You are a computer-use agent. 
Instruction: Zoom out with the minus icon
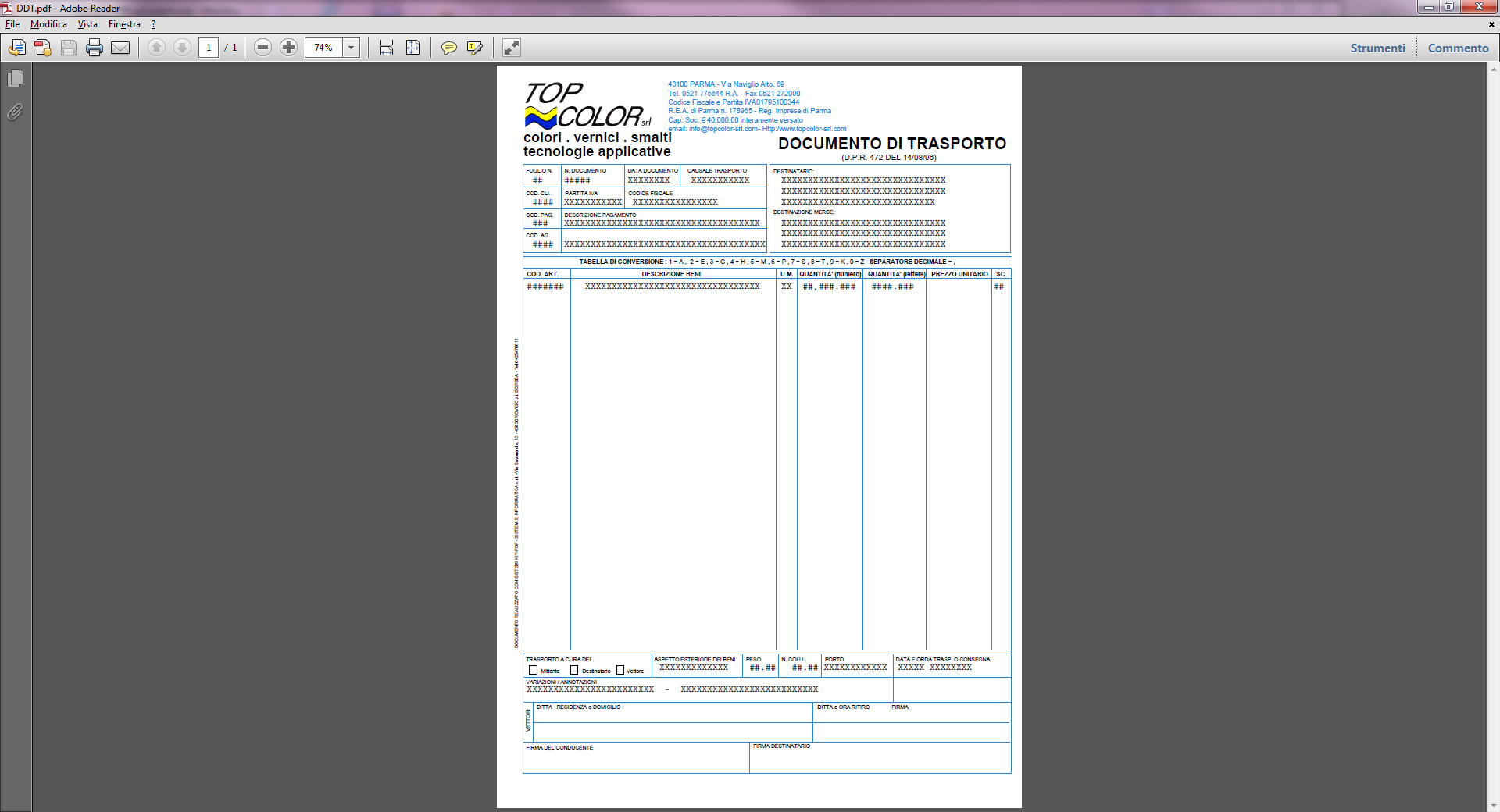pos(263,48)
